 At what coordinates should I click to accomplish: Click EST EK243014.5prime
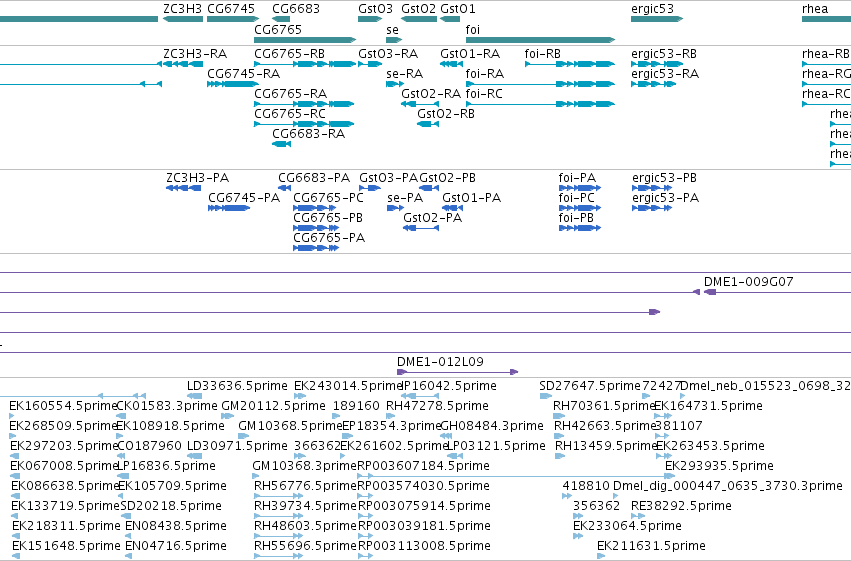coord(300,396)
